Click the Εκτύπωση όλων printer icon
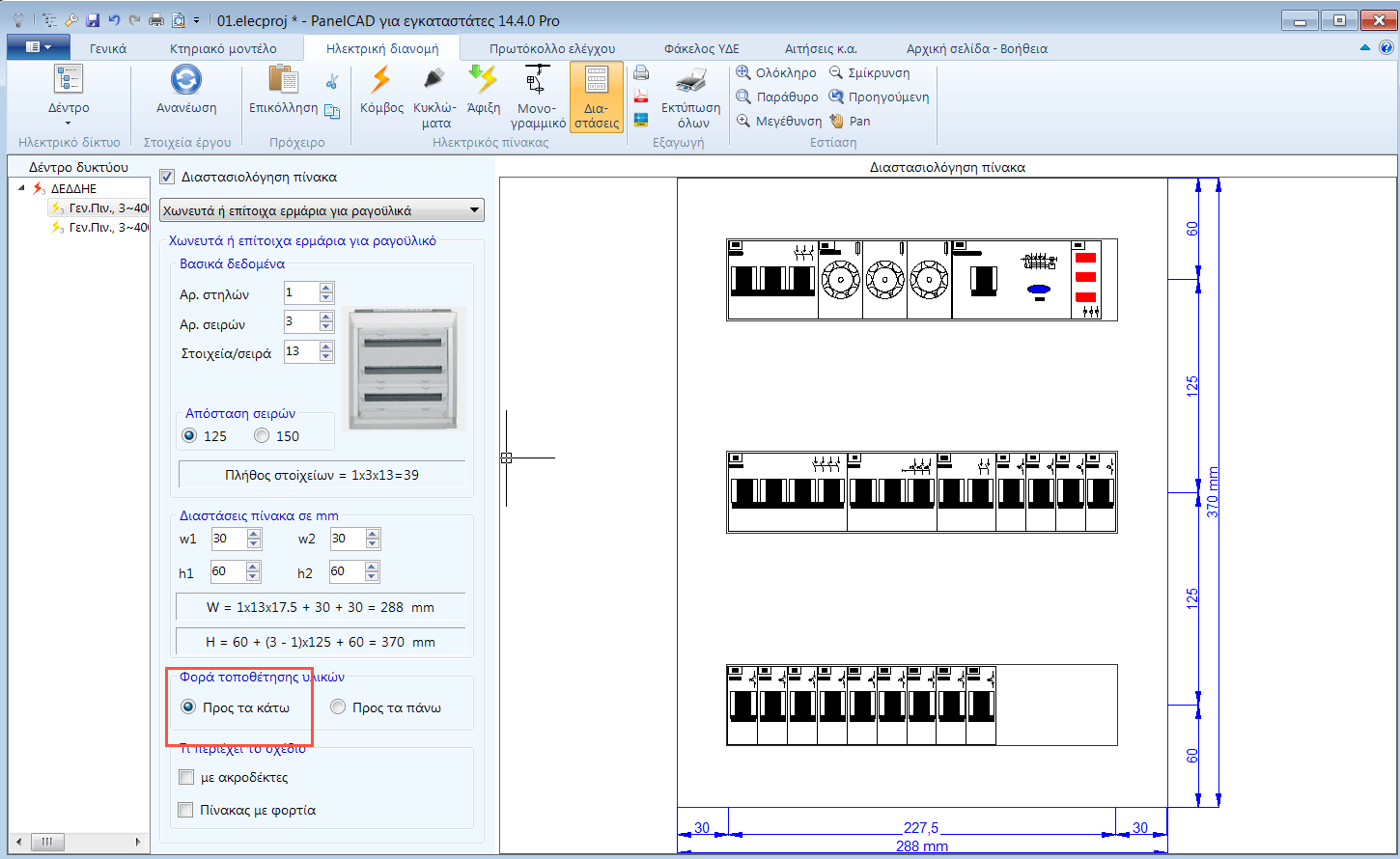Screen dimensions: 1400x859 point(691,81)
